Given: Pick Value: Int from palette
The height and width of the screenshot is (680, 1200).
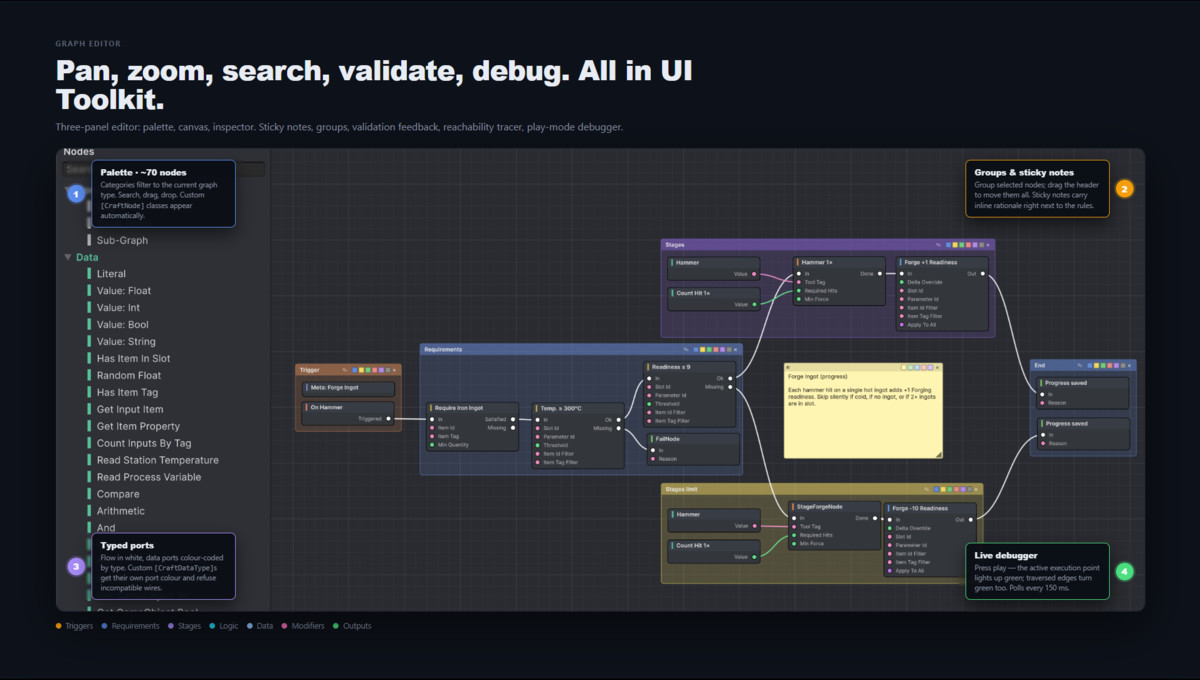Looking at the screenshot, I should coord(118,308).
